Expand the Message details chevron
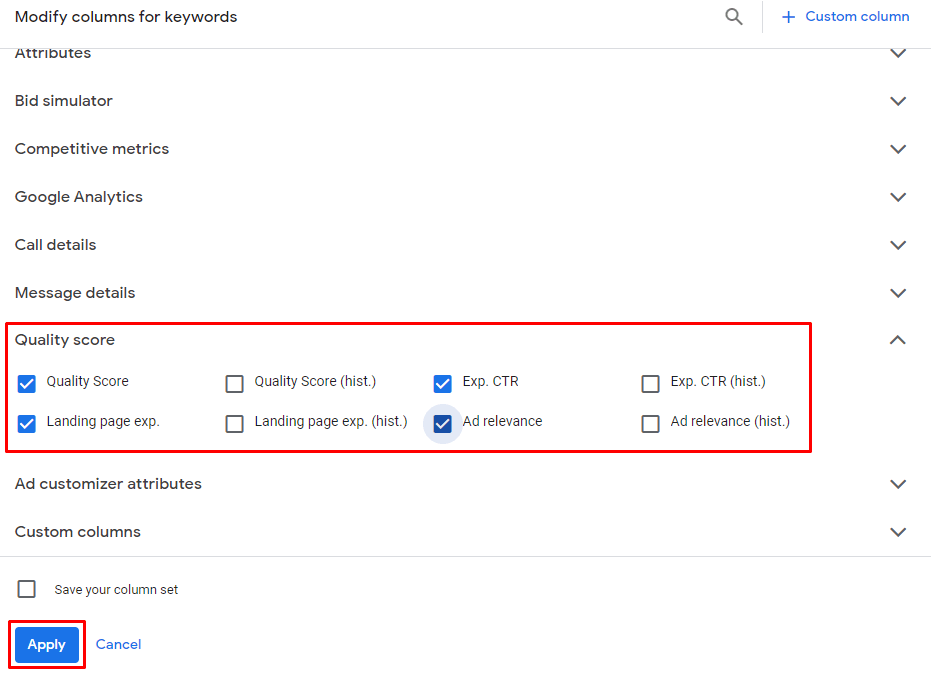This screenshot has height=673, width=931. coord(898,293)
